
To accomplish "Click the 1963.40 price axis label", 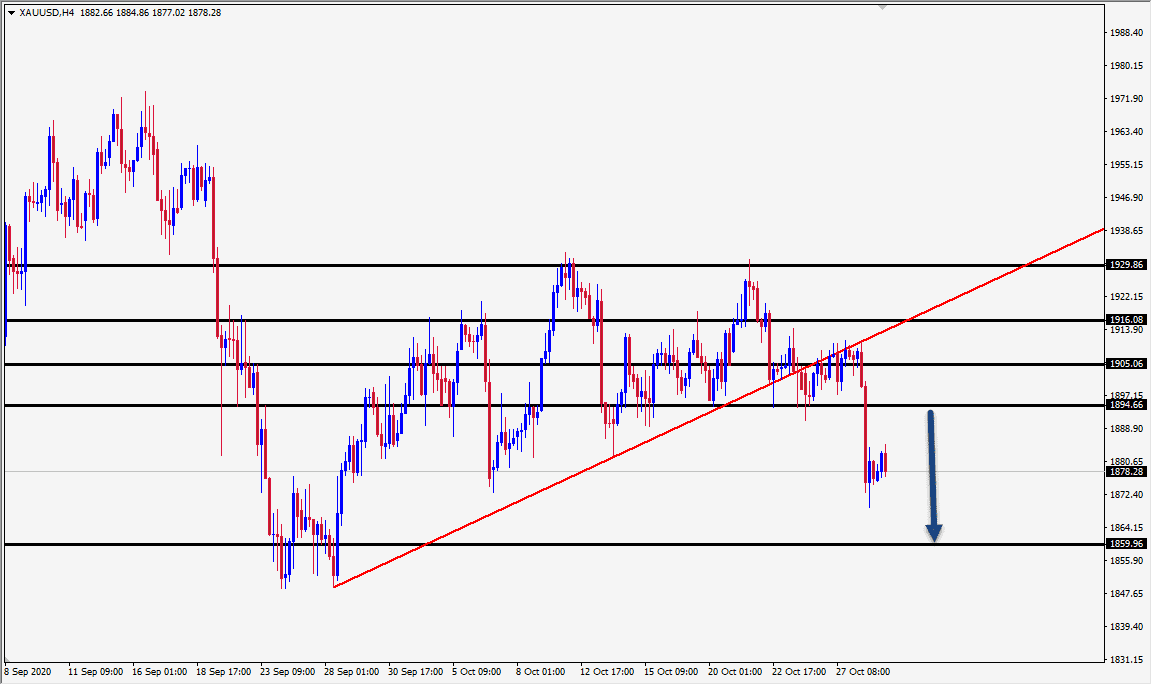I will [x=1127, y=132].
